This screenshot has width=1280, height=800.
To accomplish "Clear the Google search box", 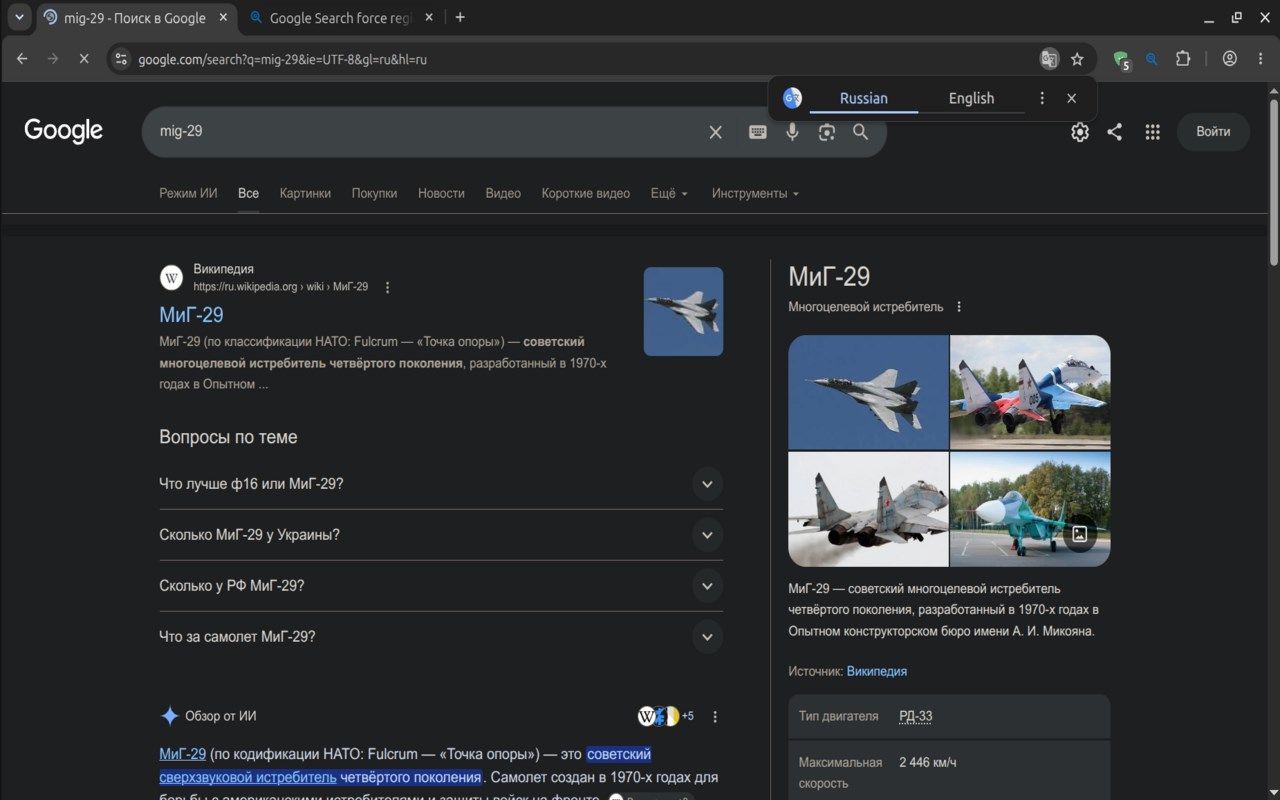I will pyautogui.click(x=715, y=132).
